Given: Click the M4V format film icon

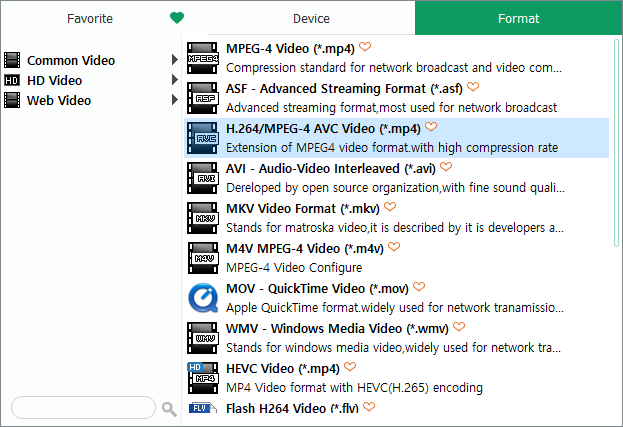Looking at the screenshot, I should click(x=203, y=258).
